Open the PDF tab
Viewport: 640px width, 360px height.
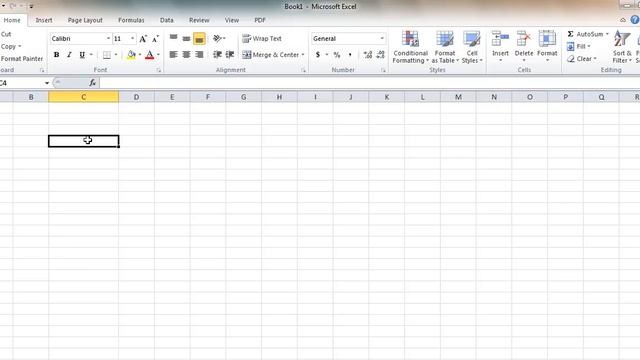tap(260, 20)
